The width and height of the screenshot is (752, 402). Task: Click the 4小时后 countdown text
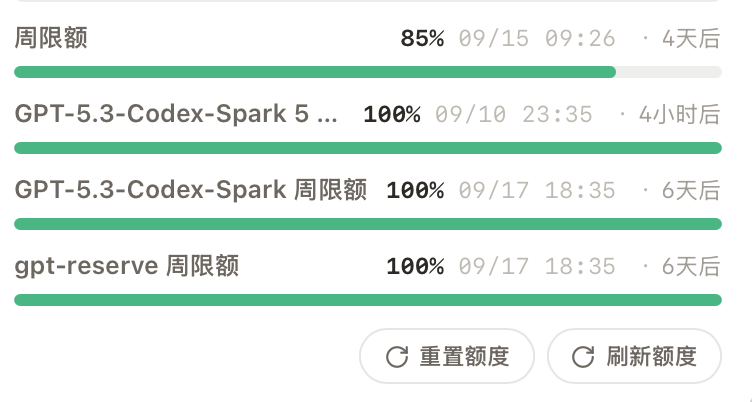pos(680,115)
